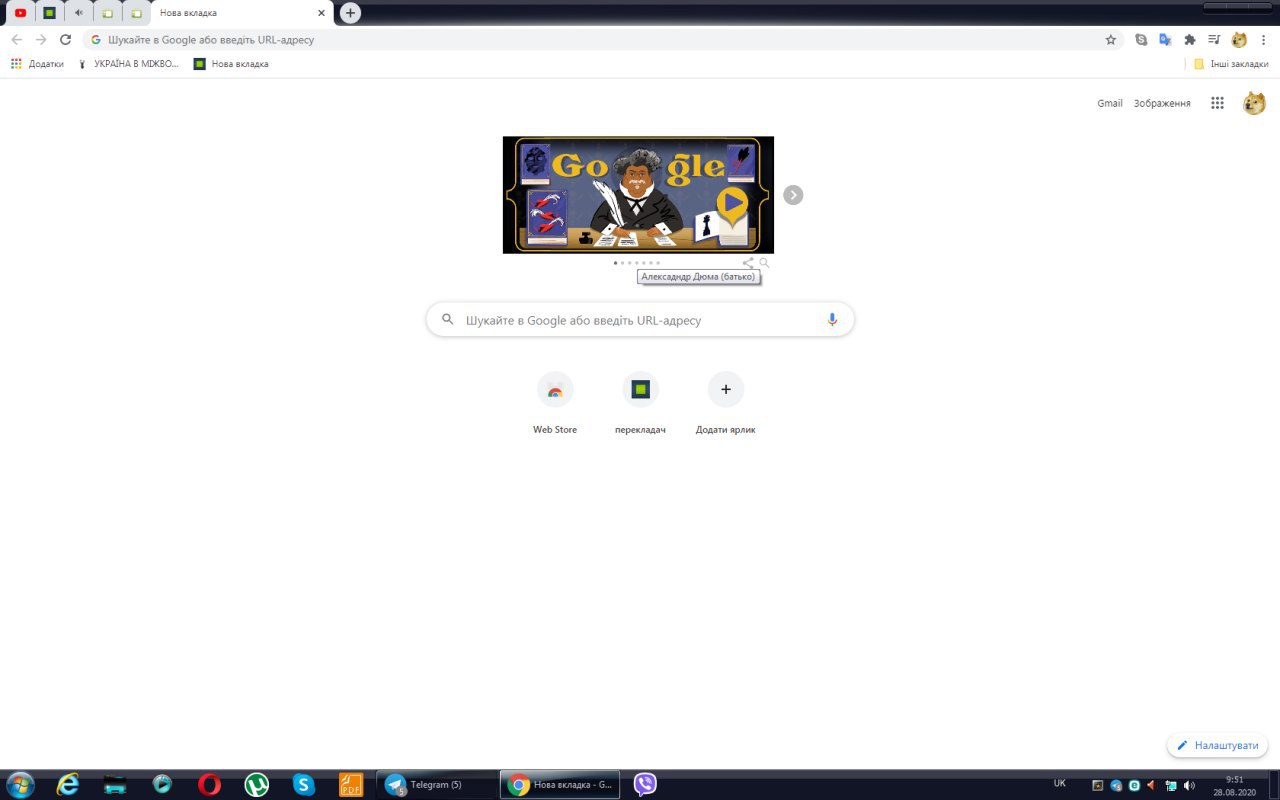This screenshot has height=800, width=1280.
Task: Click the Google search box
Action: tap(640, 320)
